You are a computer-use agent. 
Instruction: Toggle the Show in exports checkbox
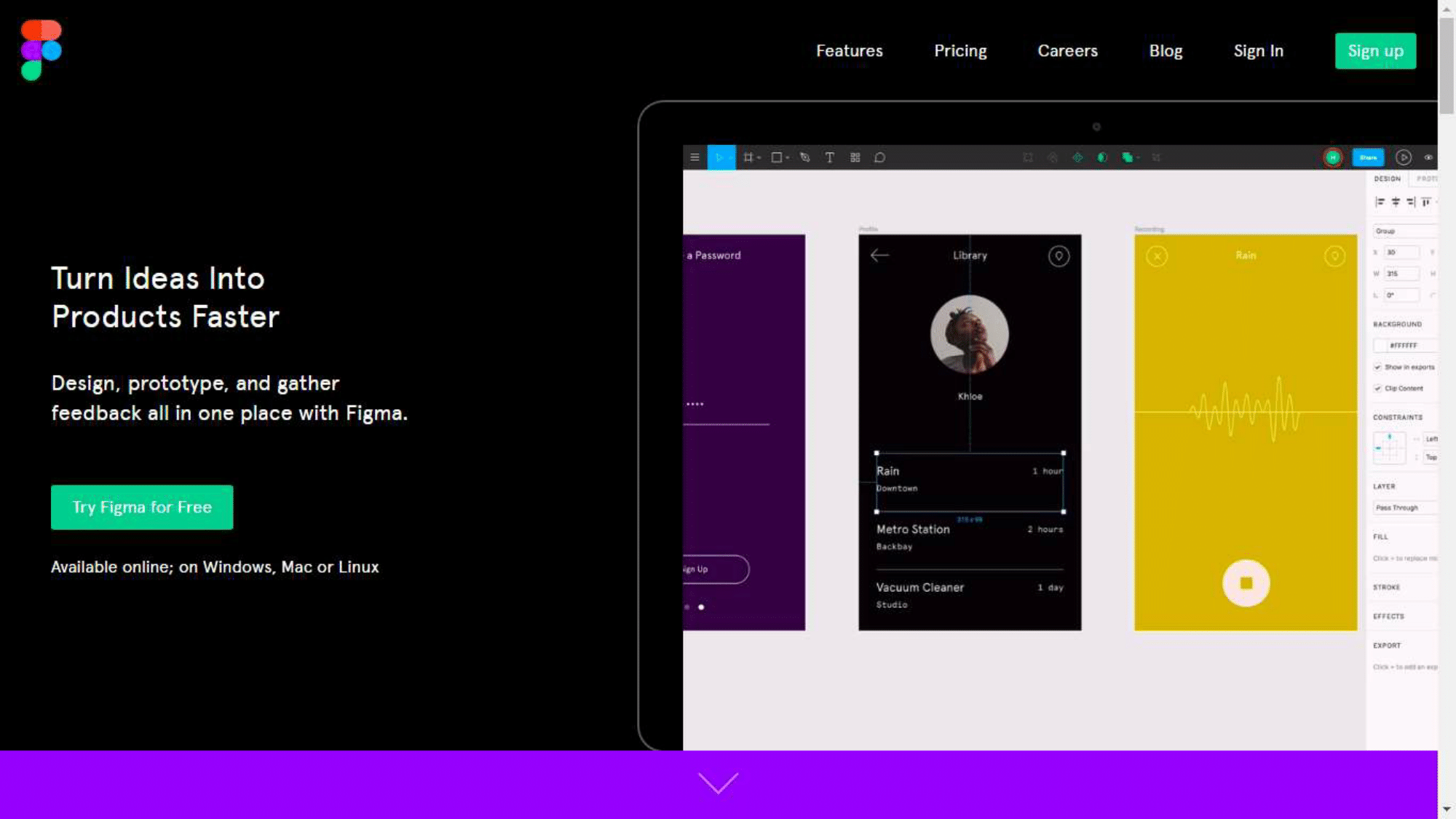(x=1377, y=367)
